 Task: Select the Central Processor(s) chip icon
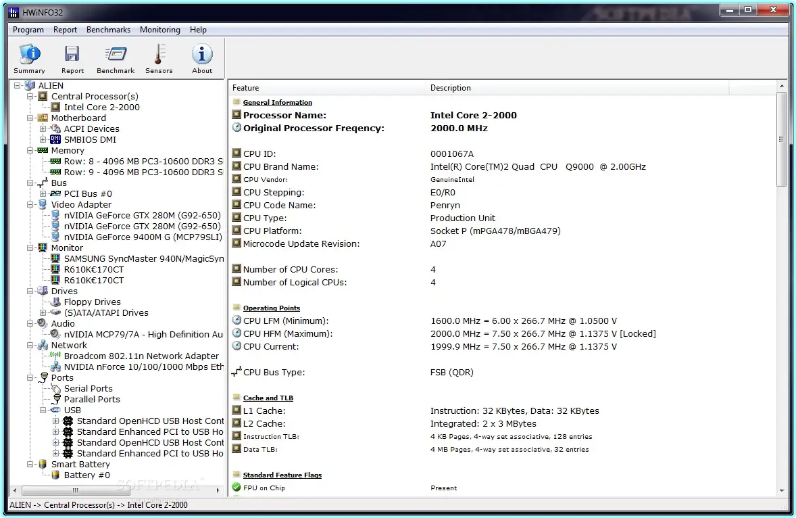tap(43, 96)
